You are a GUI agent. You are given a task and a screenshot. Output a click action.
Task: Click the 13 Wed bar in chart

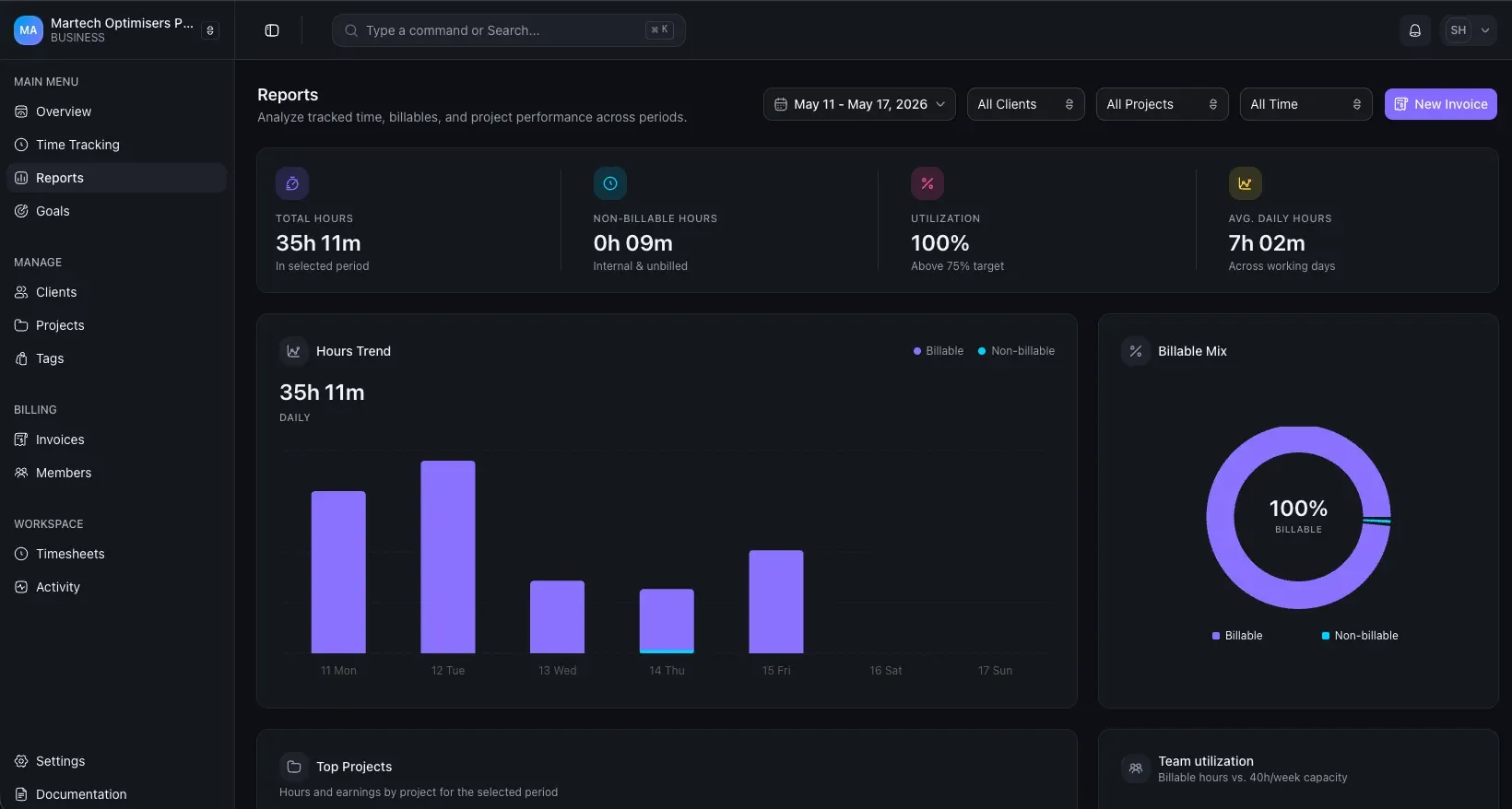(557, 616)
